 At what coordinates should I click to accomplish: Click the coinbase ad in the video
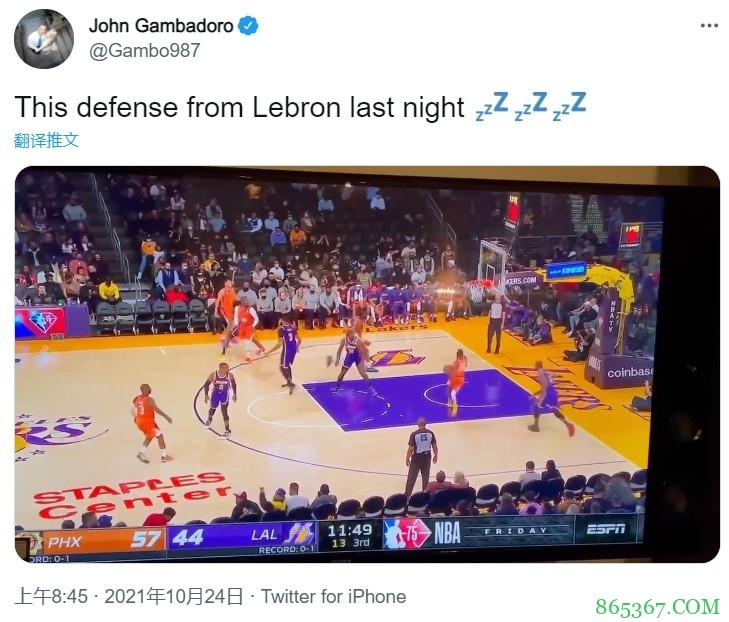coord(630,372)
